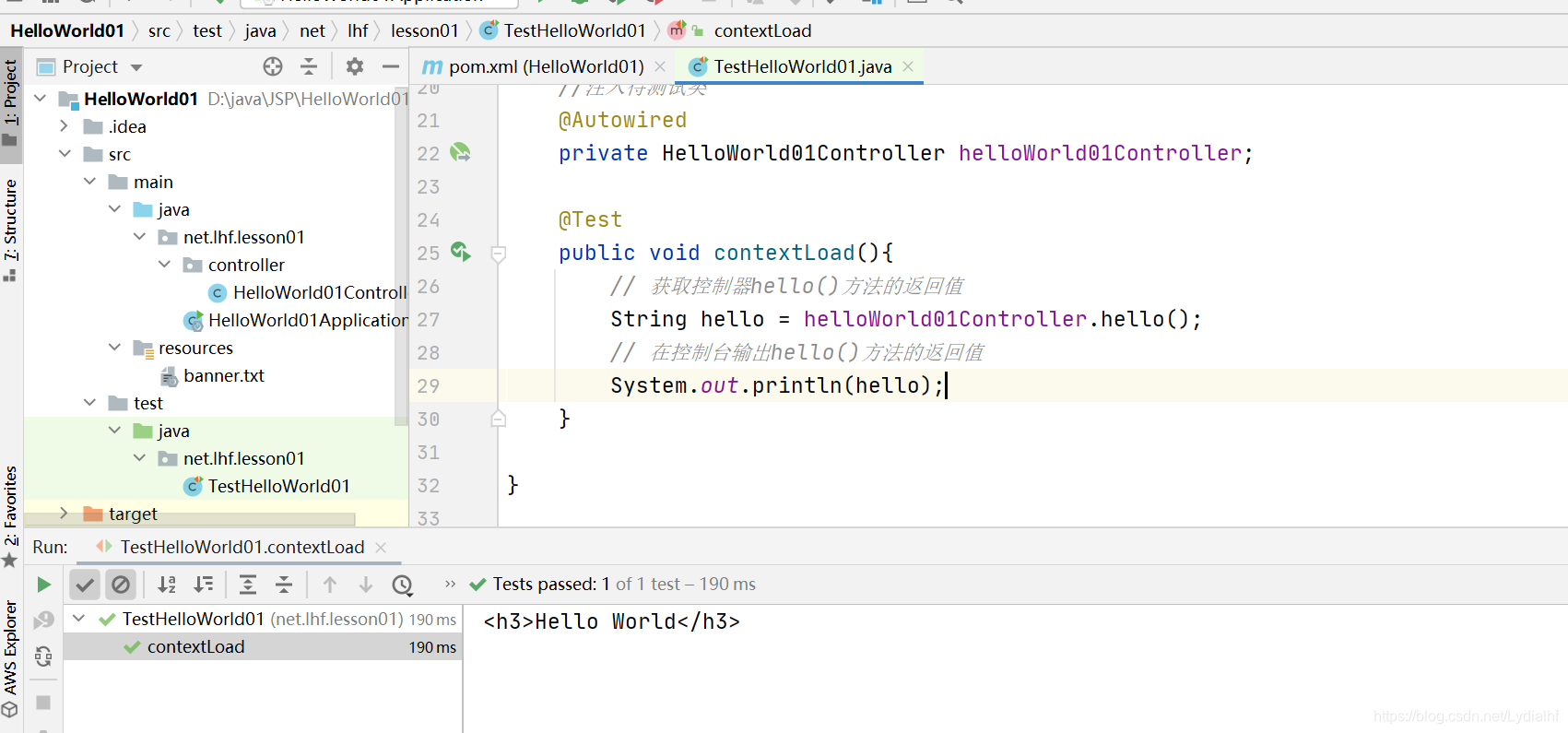Click run test gutter icon on line 25
Image resolution: width=1568 pixels, height=733 pixels.
(x=460, y=252)
